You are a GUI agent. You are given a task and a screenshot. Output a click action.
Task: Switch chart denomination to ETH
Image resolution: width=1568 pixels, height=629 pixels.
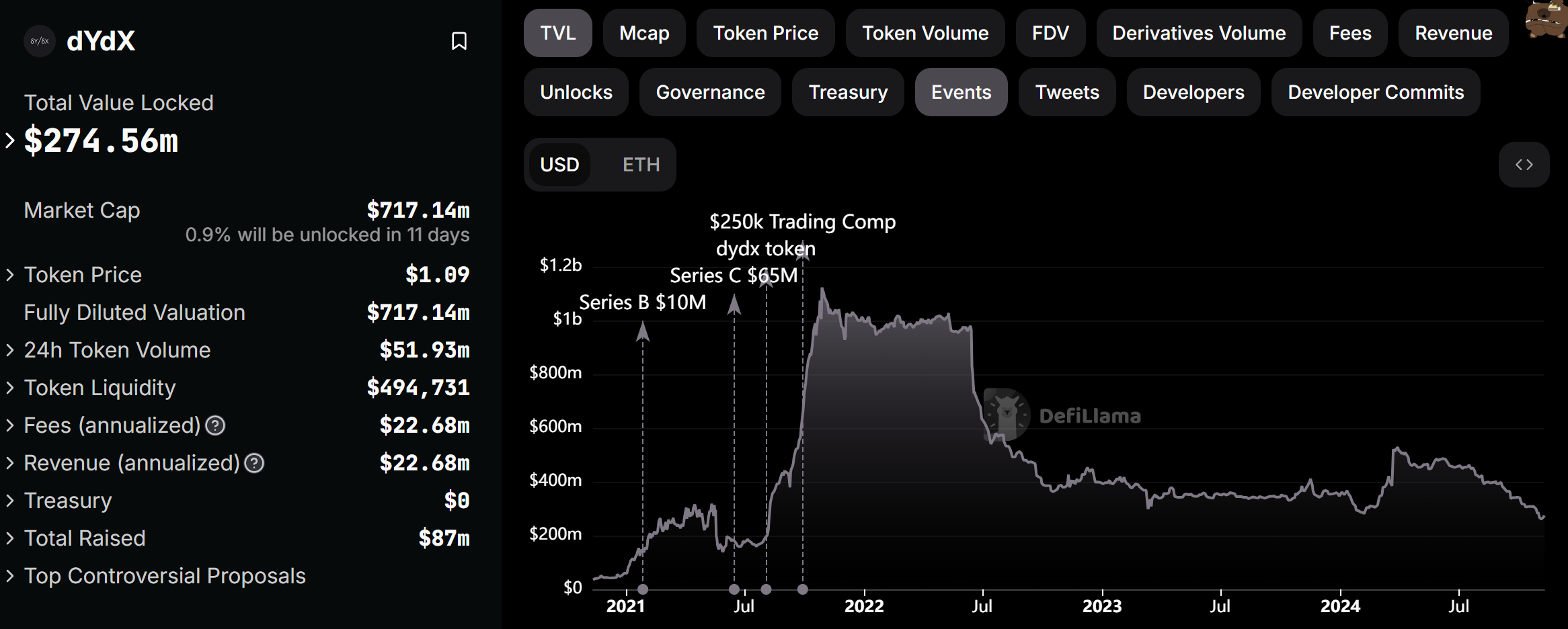(x=641, y=165)
